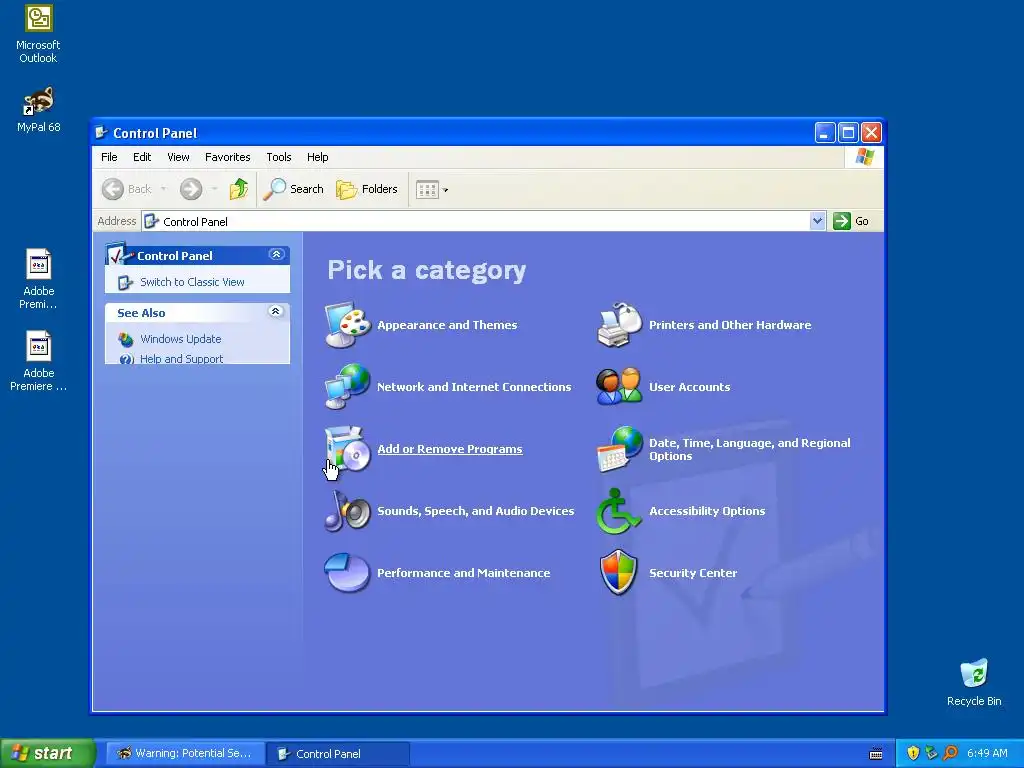This screenshot has height=768, width=1024.
Task: Open the Appearance and Themes palette icon
Action: (348, 325)
